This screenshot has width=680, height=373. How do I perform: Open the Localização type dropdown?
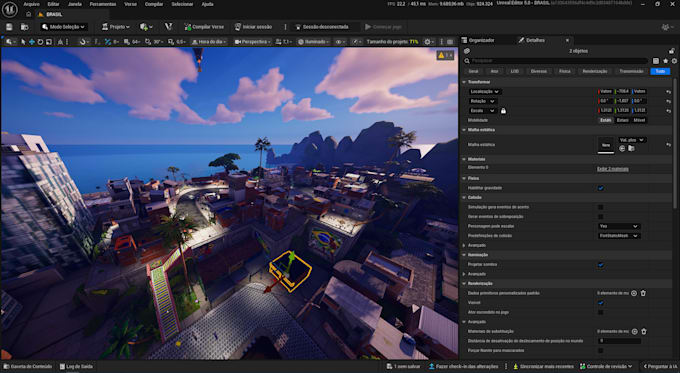pos(484,92)
